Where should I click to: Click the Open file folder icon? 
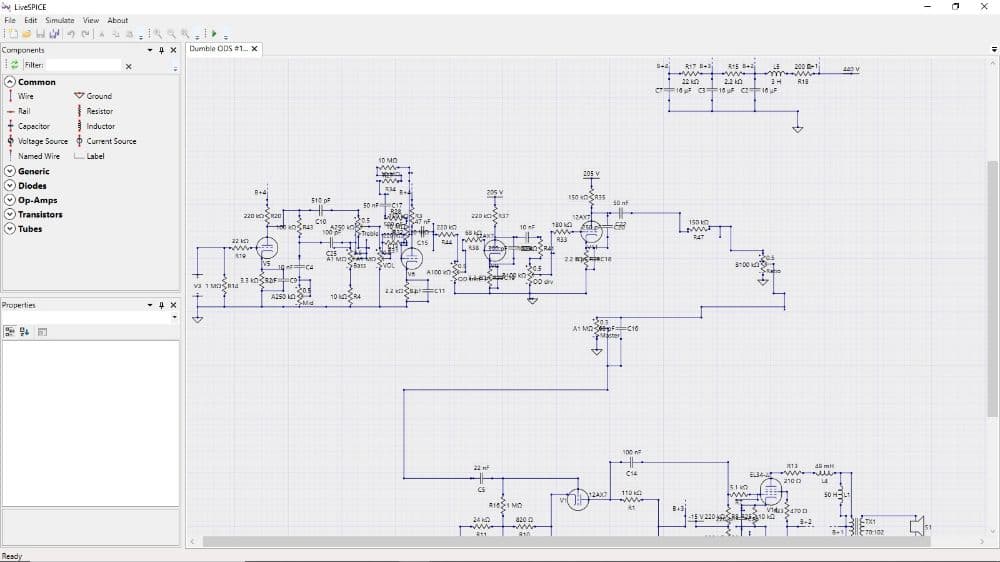[27, 34]
